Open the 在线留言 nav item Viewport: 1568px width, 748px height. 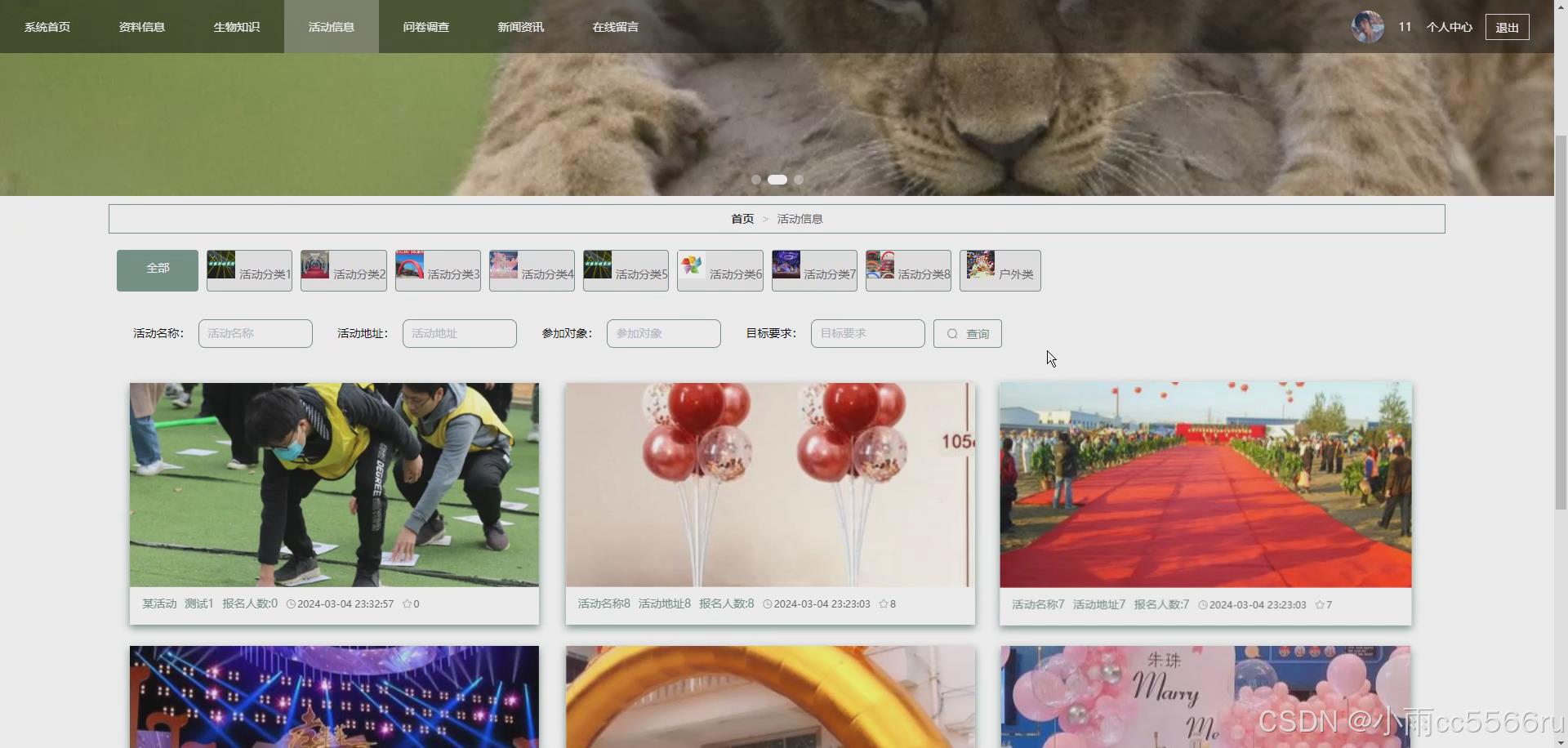coord(616,27)
